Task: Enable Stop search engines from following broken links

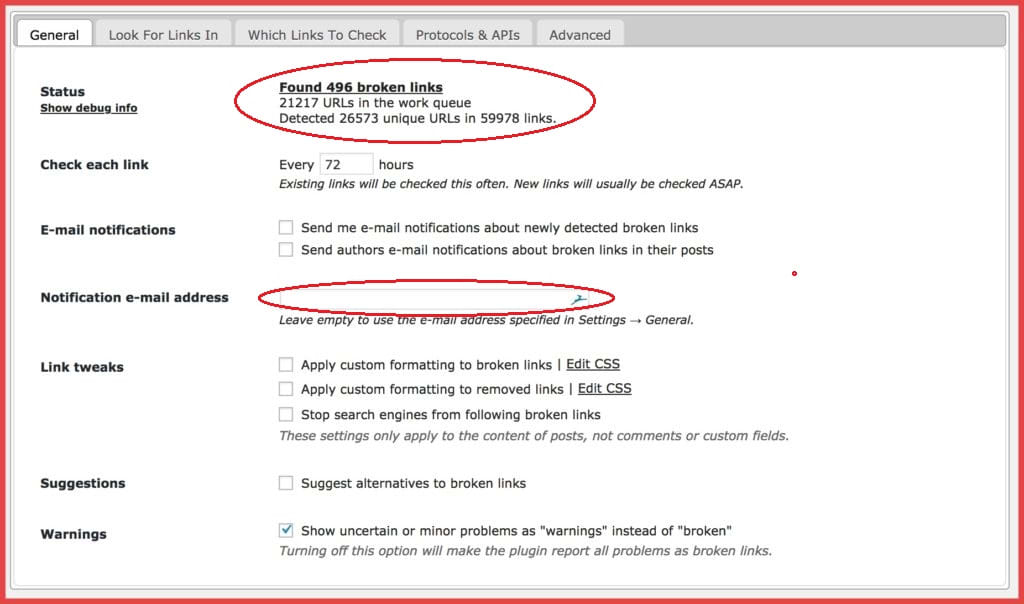Action: 285,414
